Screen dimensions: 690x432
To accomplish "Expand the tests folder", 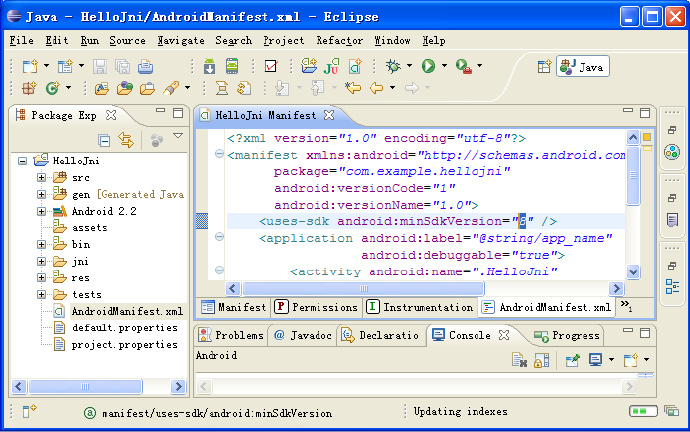I will click(x=41, y=294).
